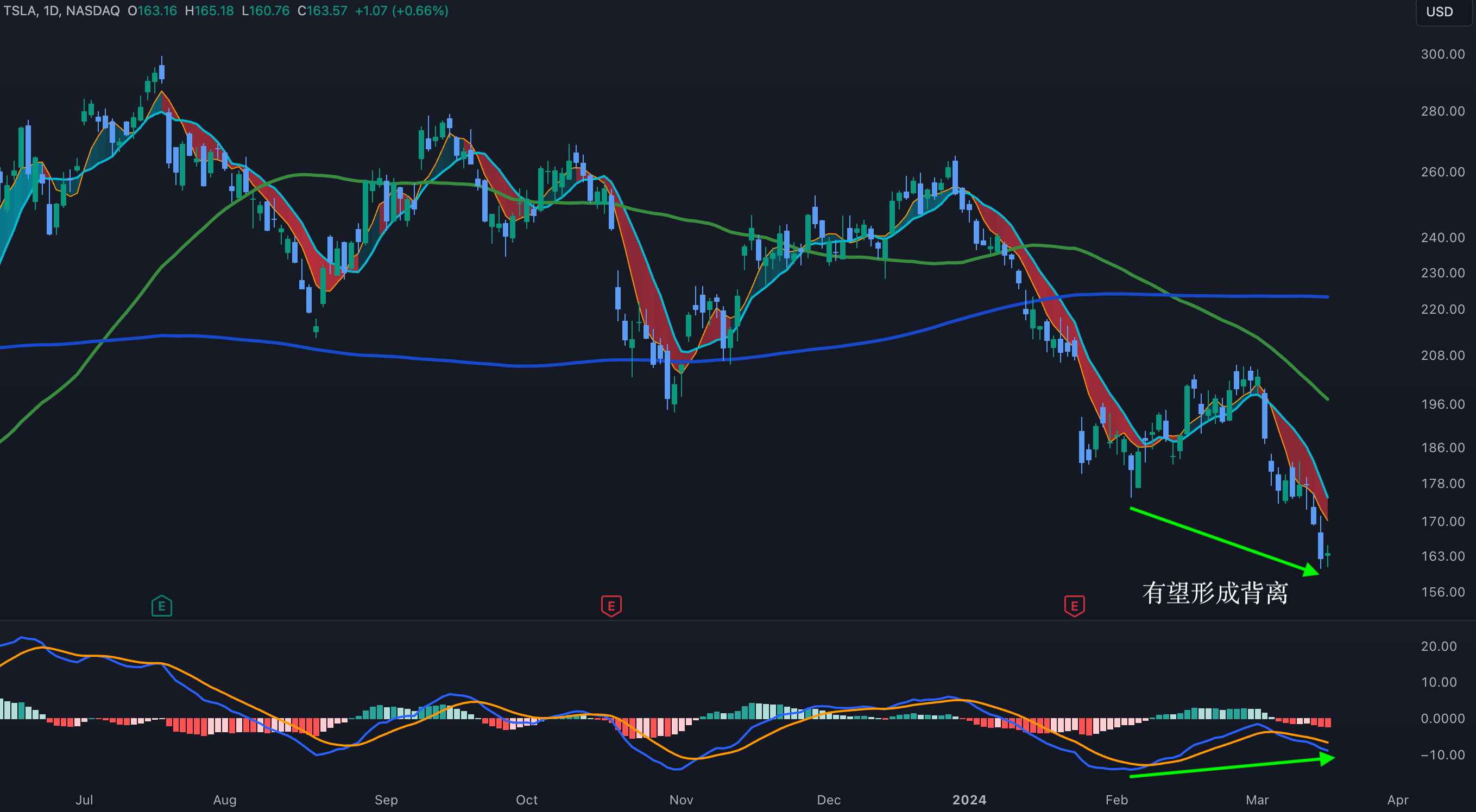Click the C163.57 close value
Viewport: 1476px width, 812px height.
point(322,11)
